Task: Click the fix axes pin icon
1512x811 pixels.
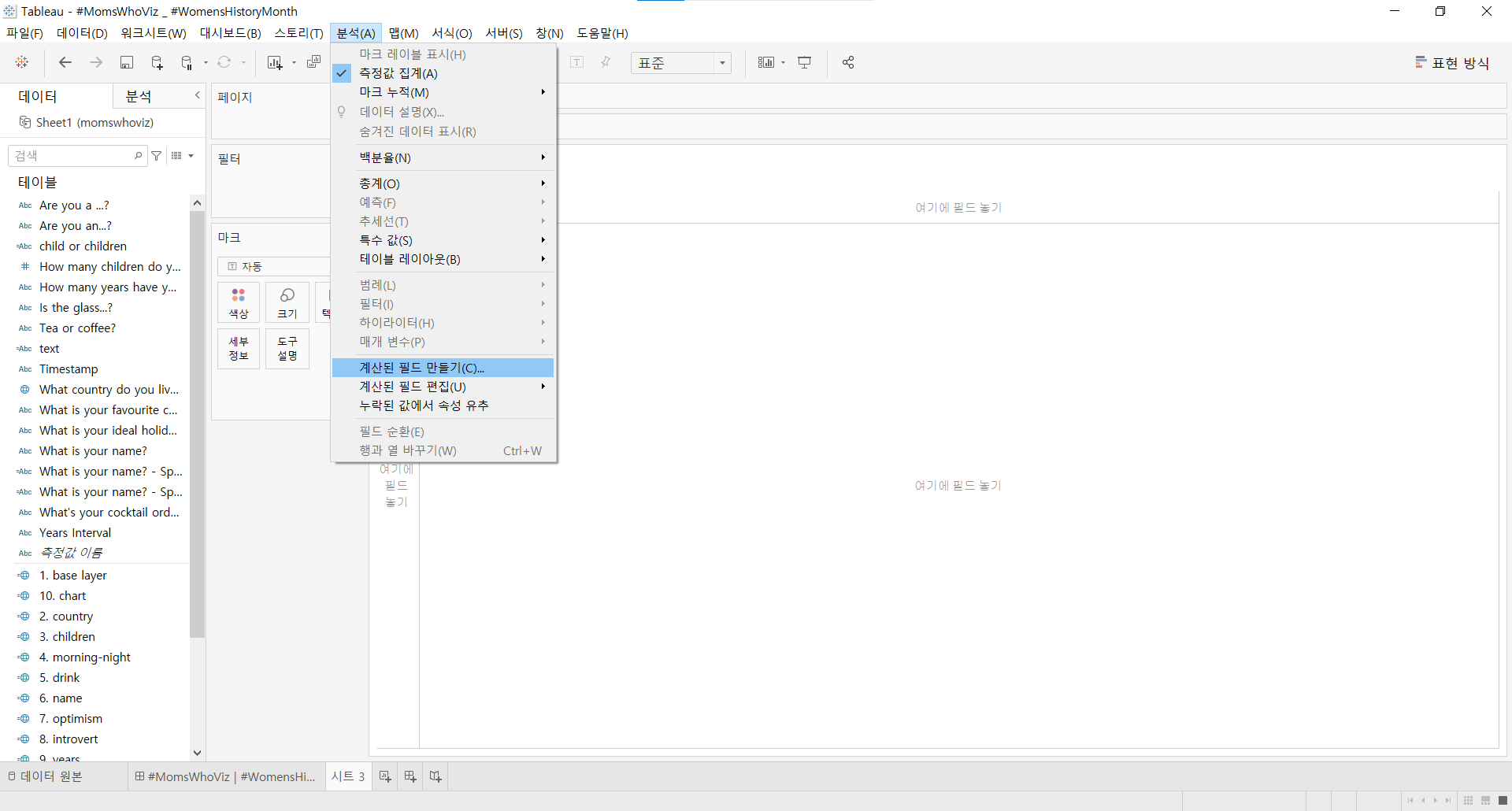Action: coord(606,62)
